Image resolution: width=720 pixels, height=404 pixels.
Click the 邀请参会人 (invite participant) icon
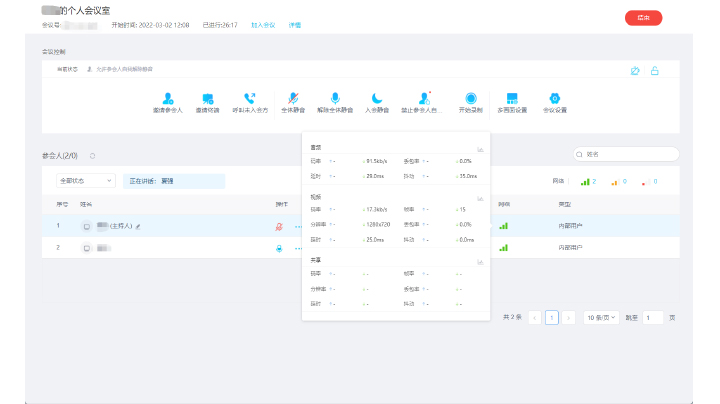click(169, 98)
